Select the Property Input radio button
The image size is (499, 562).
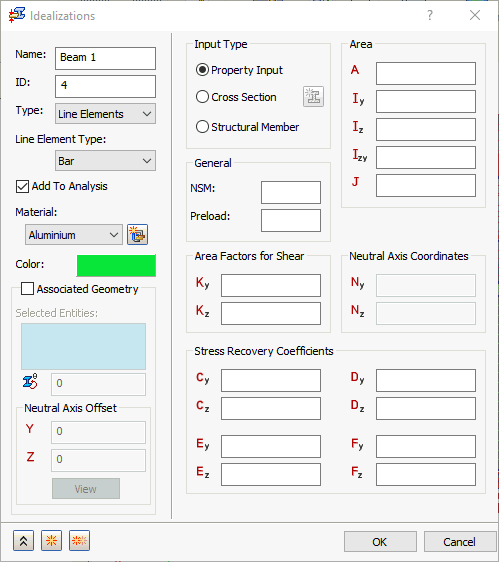(202, 70)
